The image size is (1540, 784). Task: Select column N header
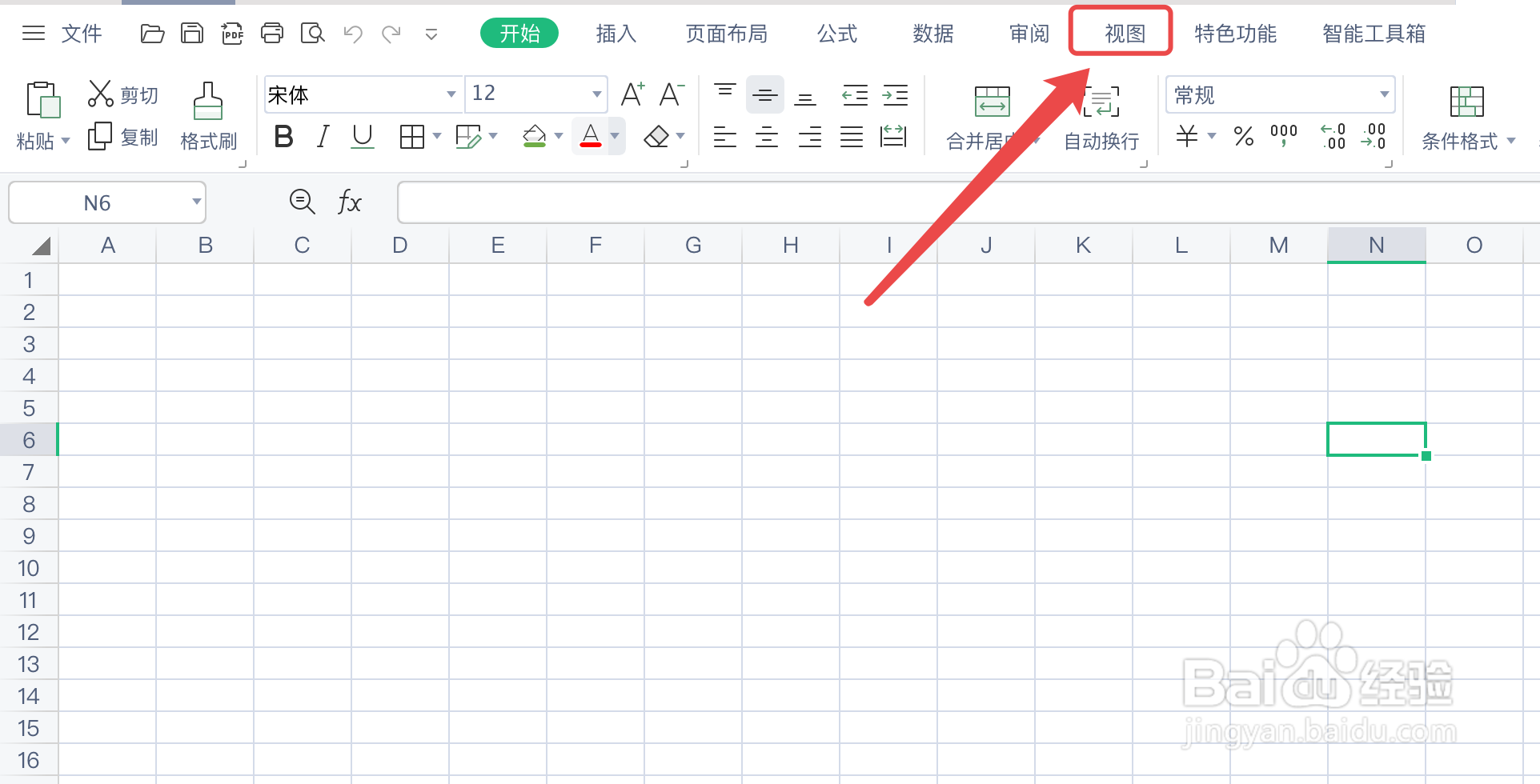click(x=1377, y=245)
